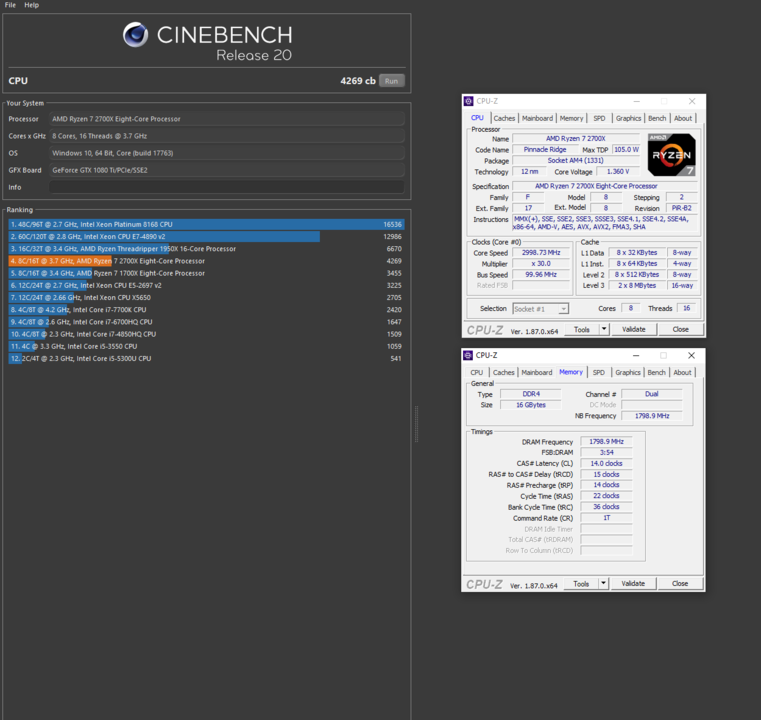The width and height of the screenshot is (761, 720).
Task: Select SPD tab in lower CPU-Z window
Action: (599, 373)
